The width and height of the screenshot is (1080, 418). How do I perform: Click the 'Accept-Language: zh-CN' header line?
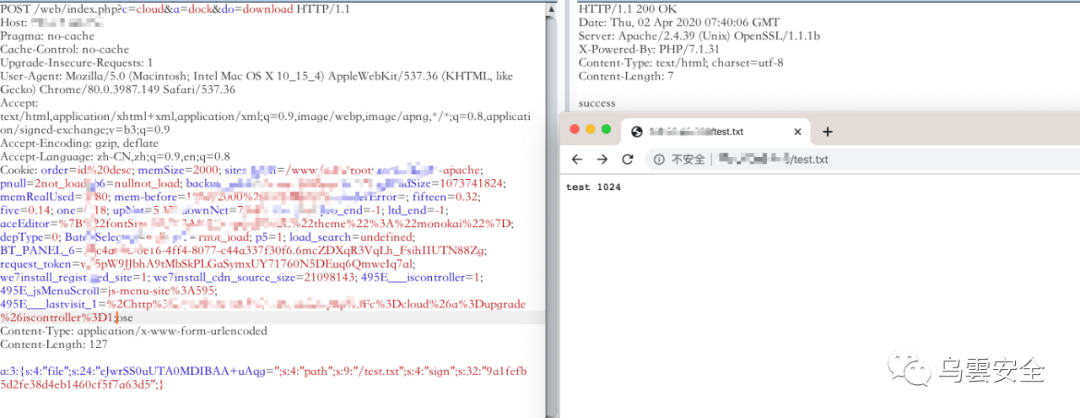click(x=115, y=156)
